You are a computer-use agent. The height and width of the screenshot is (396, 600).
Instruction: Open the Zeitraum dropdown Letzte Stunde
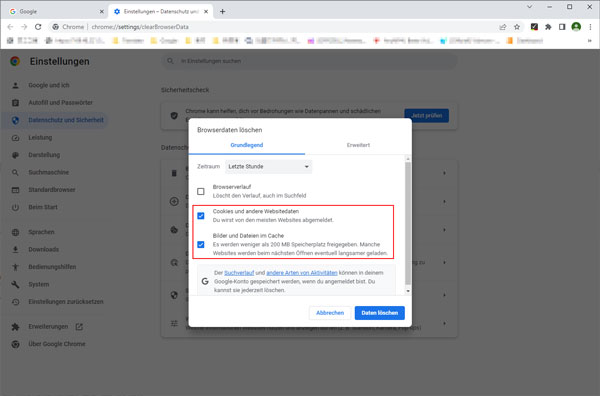coord(269,167)
